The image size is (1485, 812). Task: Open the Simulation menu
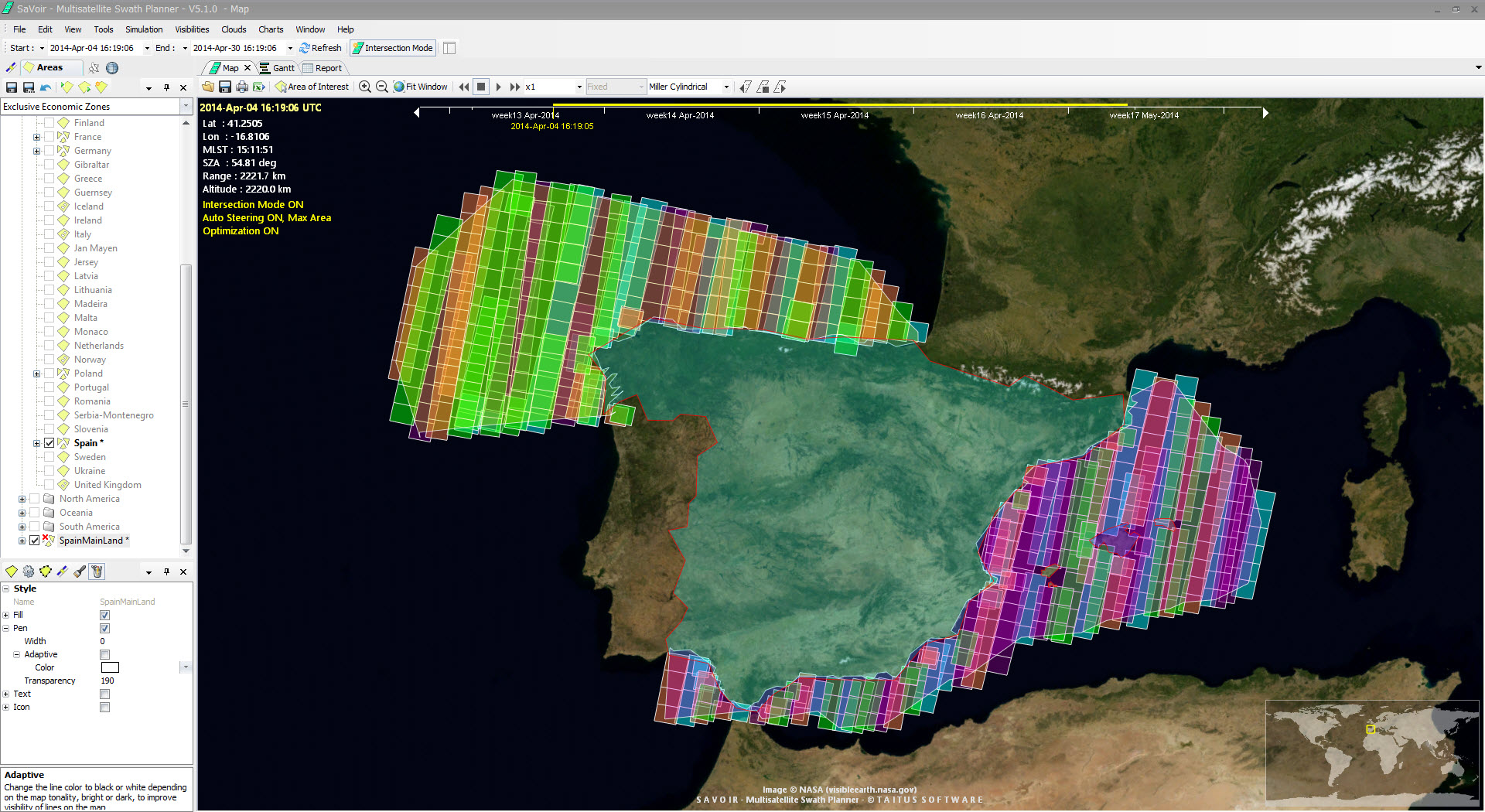coord(144,29)
